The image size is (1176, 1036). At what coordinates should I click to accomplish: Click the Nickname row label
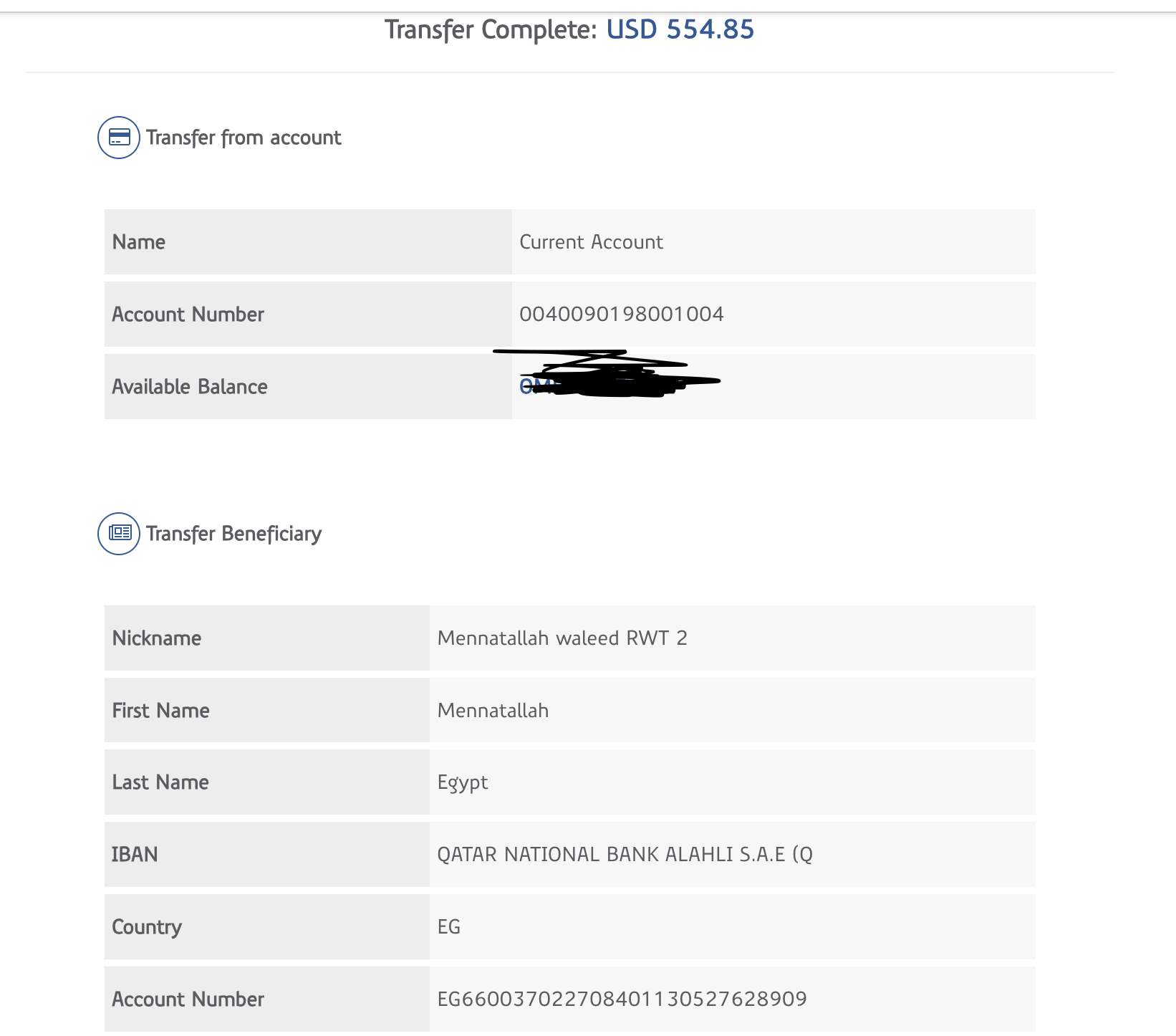(x=157, y=638)
